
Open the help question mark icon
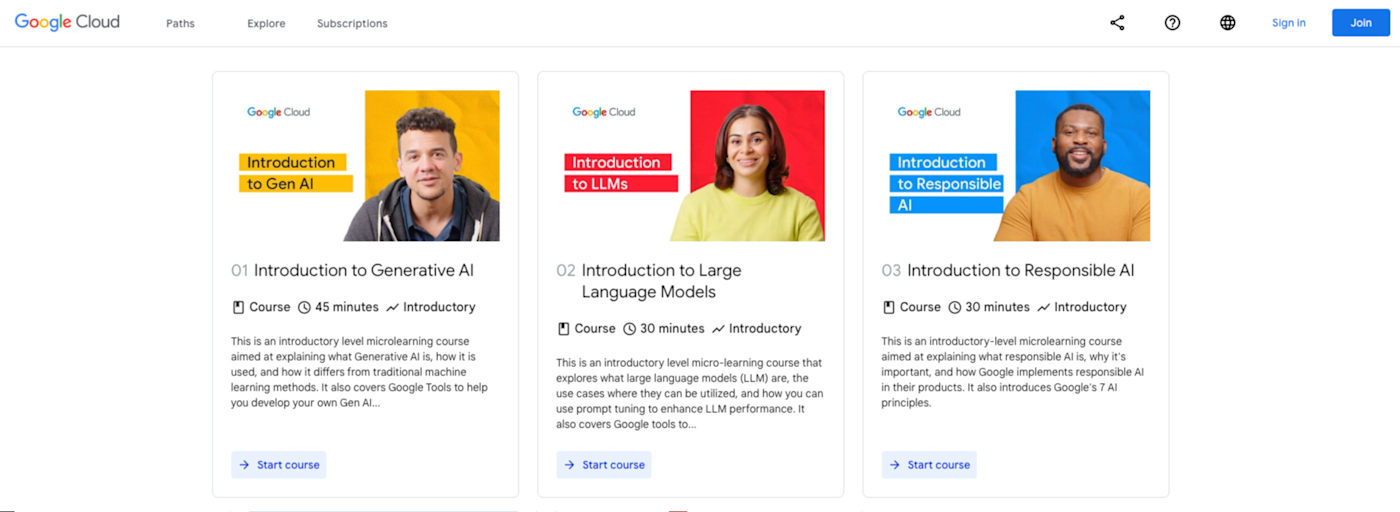(1172, 23)
